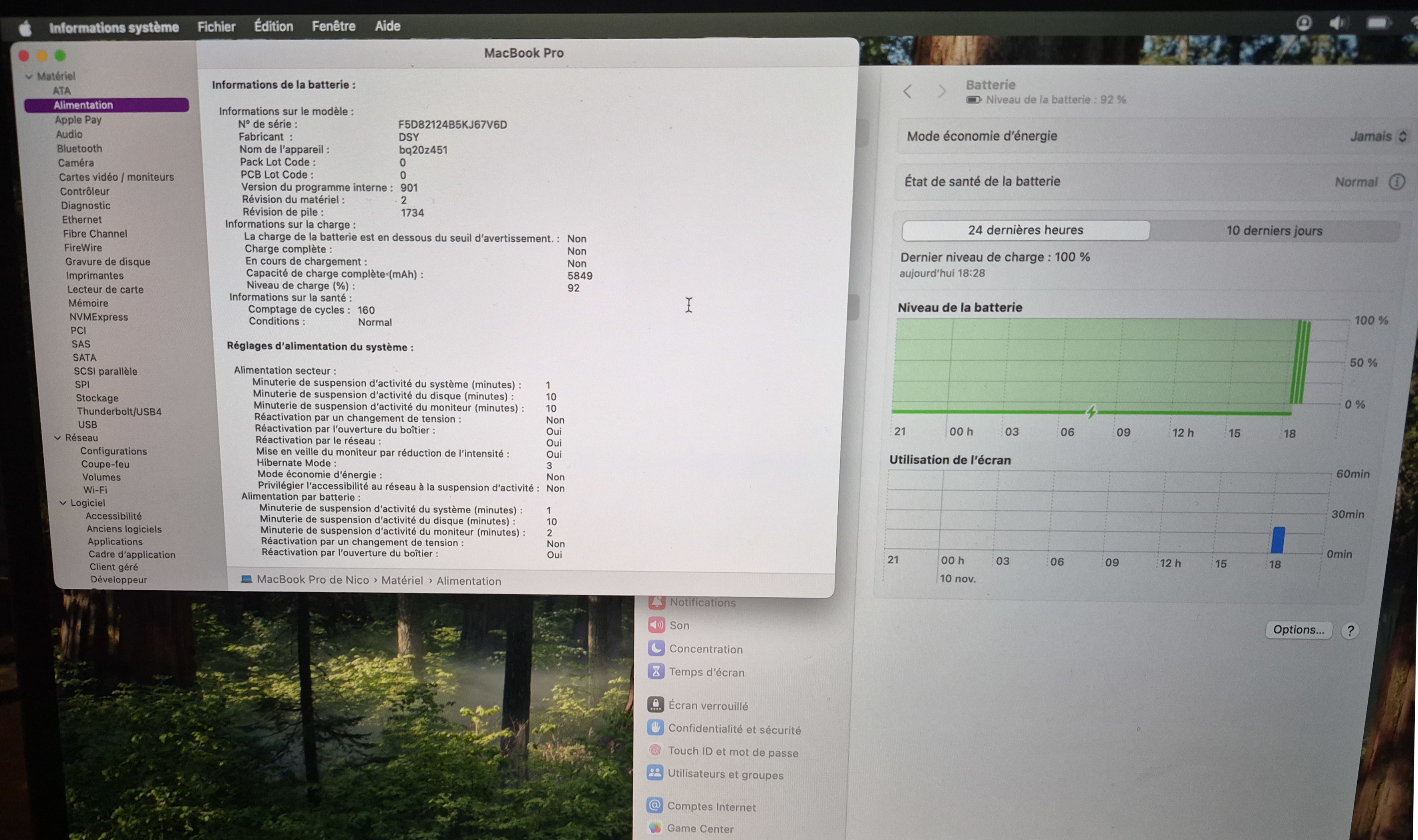Open Temps d'écran settings icon
The image size is (1418, 840).
pos(656,672)
